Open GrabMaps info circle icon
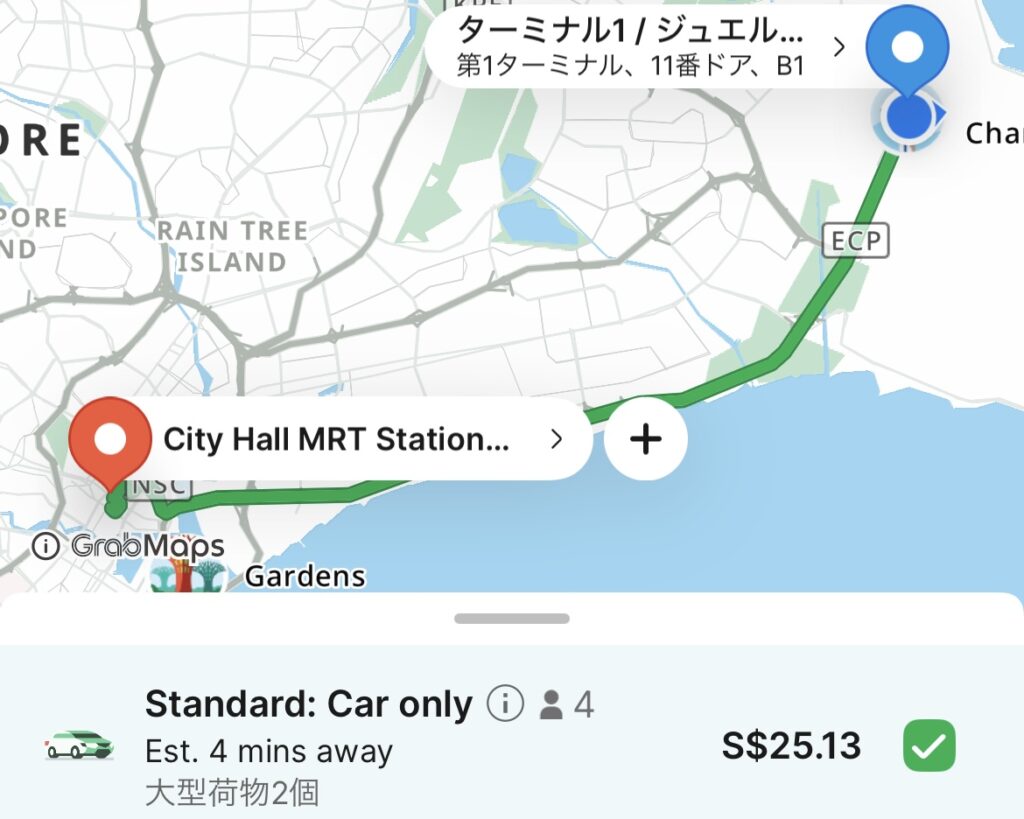Screen dimensions: 1024x819 pyautogui.click(x=46, y=545)
